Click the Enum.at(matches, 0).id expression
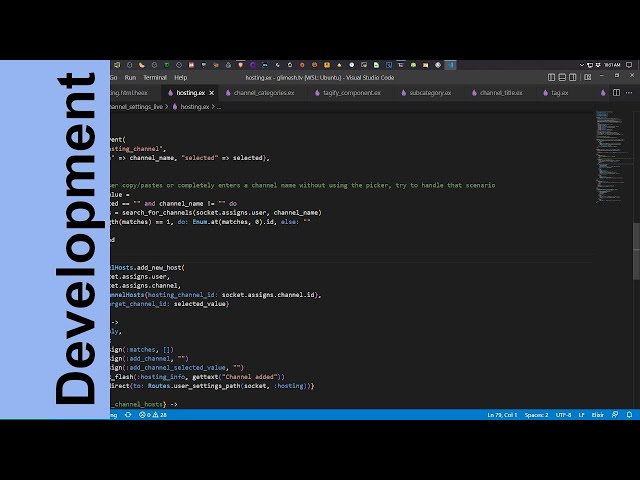The height and width of the screenshot is (480, 640). [x=235, y=222]
